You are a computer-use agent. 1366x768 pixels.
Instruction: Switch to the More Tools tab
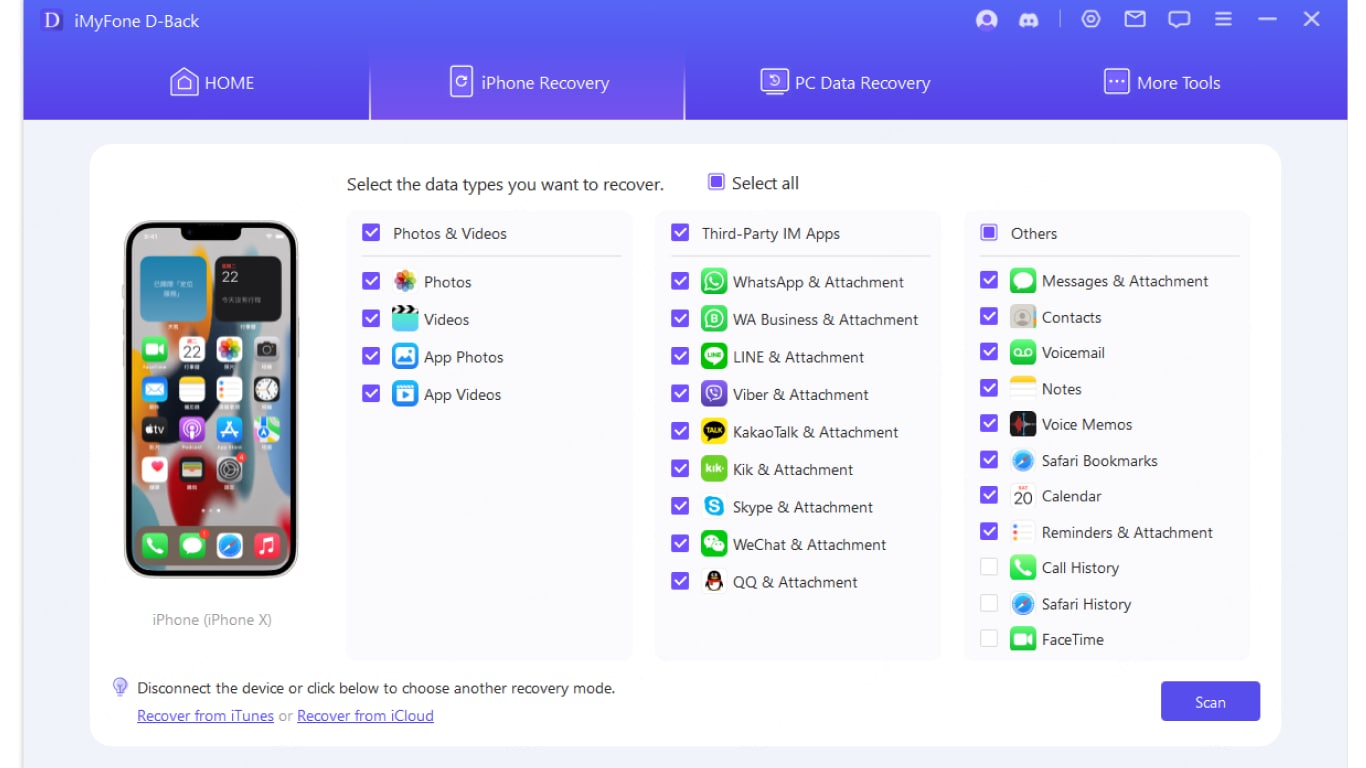[x=1162, y=82]
